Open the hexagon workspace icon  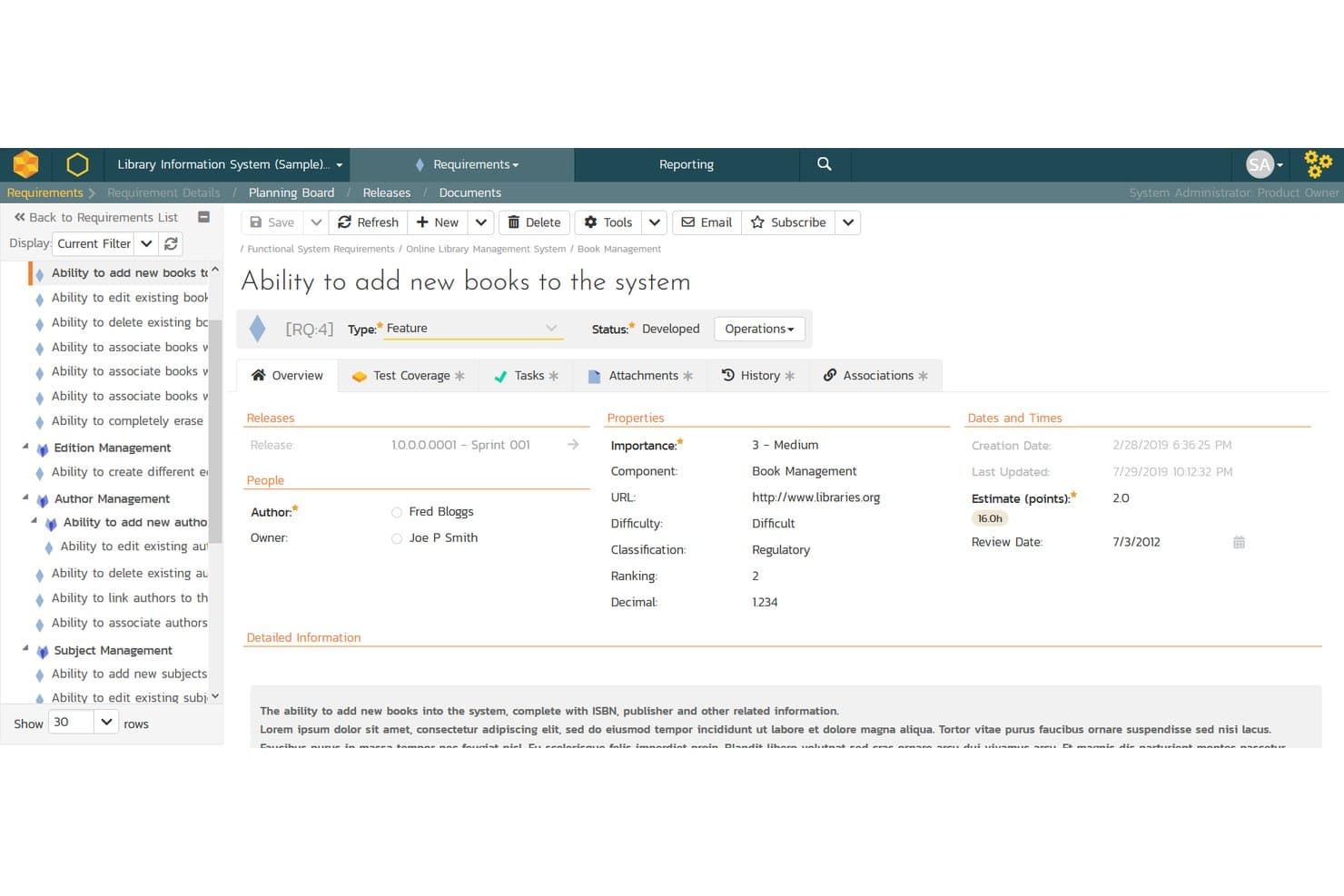point(77,164)
